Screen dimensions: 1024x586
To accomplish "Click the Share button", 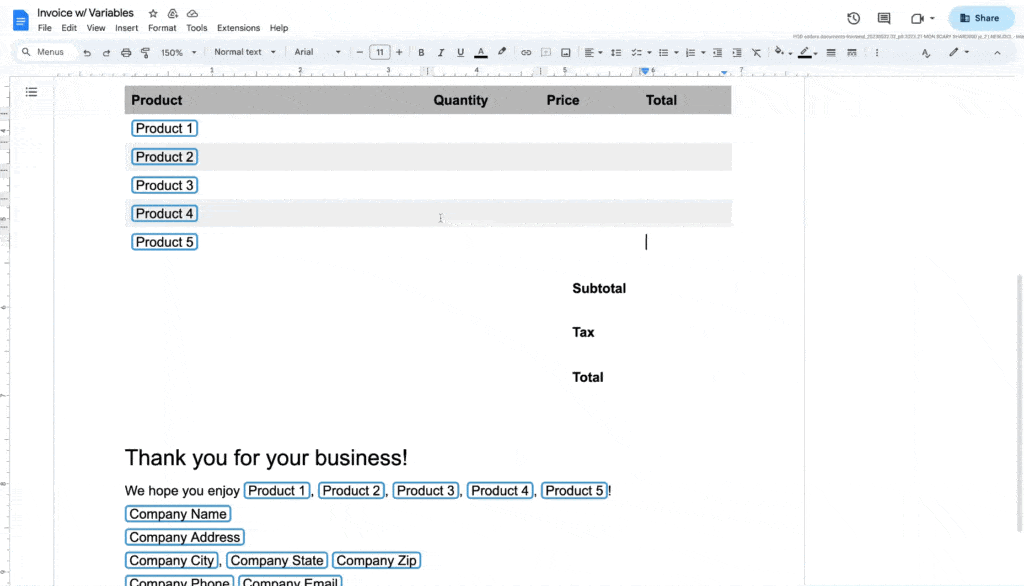I will [x=981, y=18].
